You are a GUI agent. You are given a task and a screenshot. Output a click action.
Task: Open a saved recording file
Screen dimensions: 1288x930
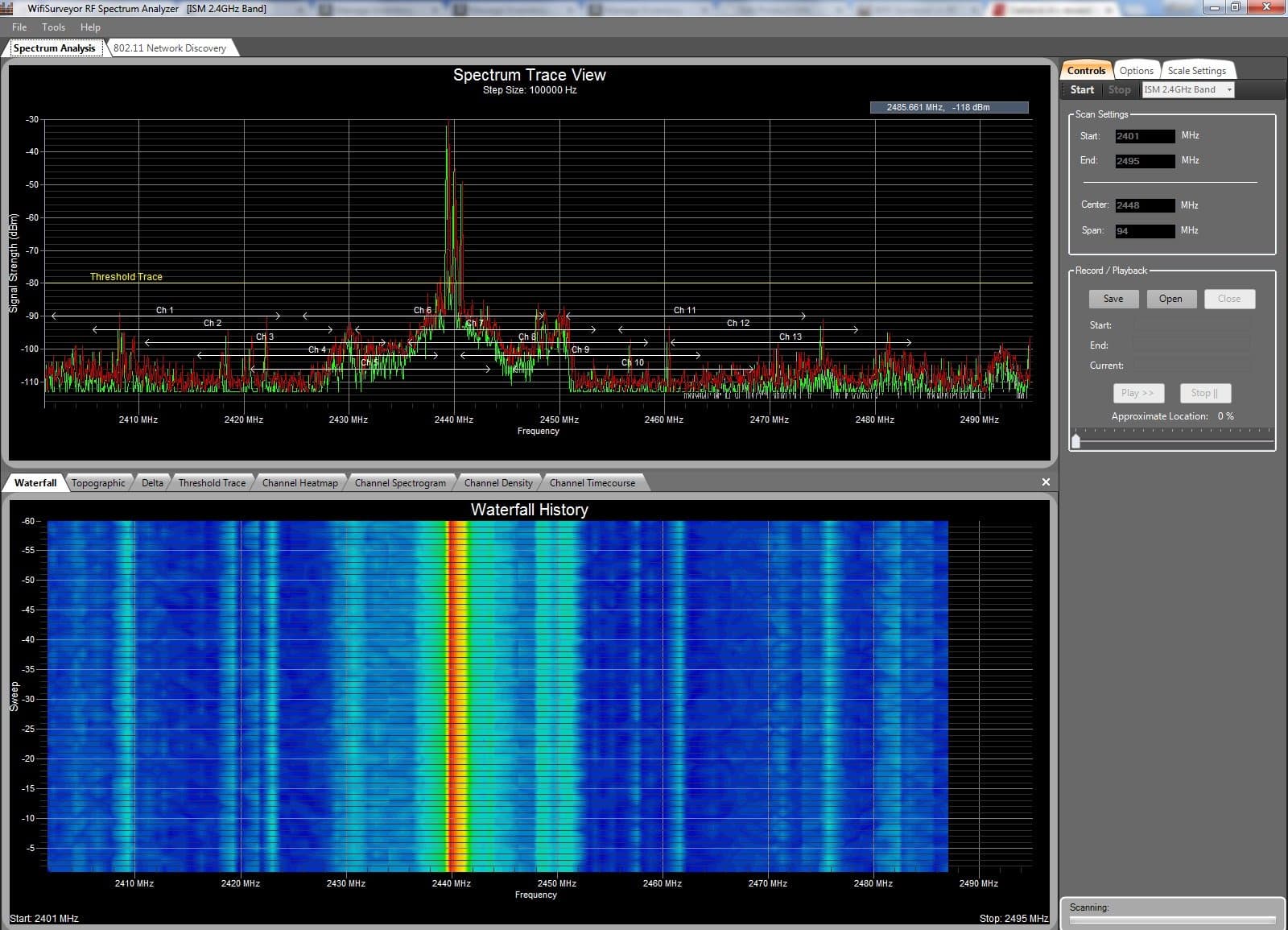coord(1171,299)
